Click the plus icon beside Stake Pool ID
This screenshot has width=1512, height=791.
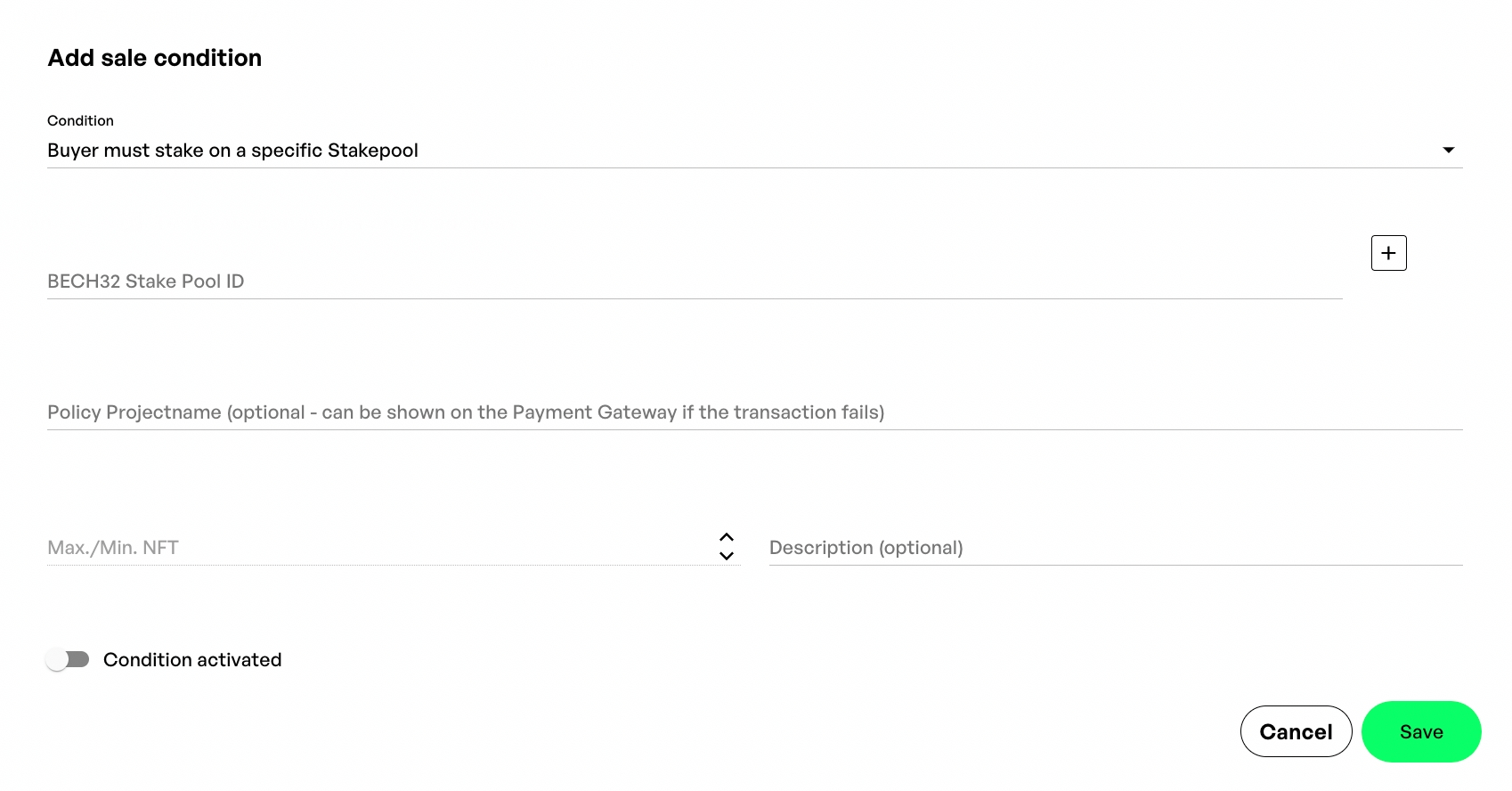coord(1388,253)
